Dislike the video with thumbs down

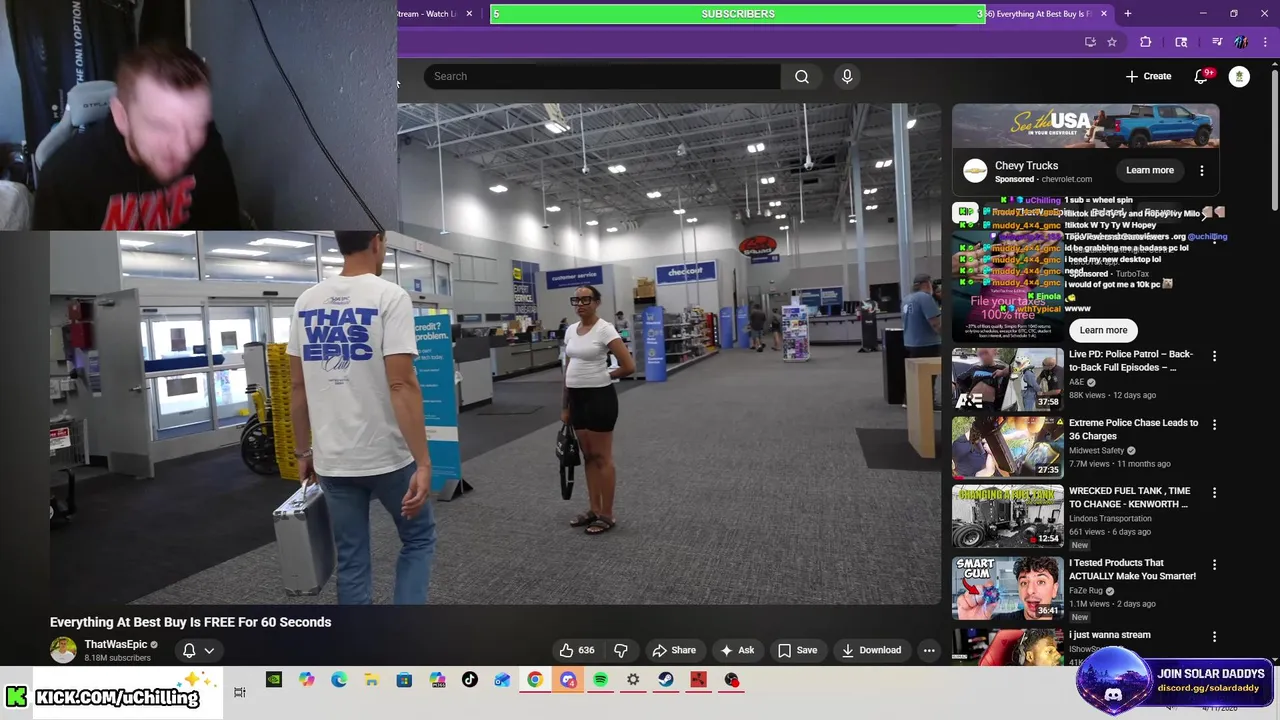[x=621, y=650]
